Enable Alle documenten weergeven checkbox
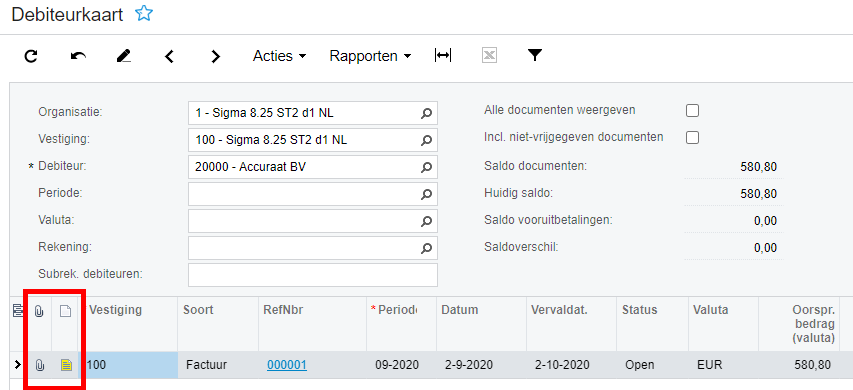Image resolution: width=853 pixels, height=390 pixels. tap(692, 111)
